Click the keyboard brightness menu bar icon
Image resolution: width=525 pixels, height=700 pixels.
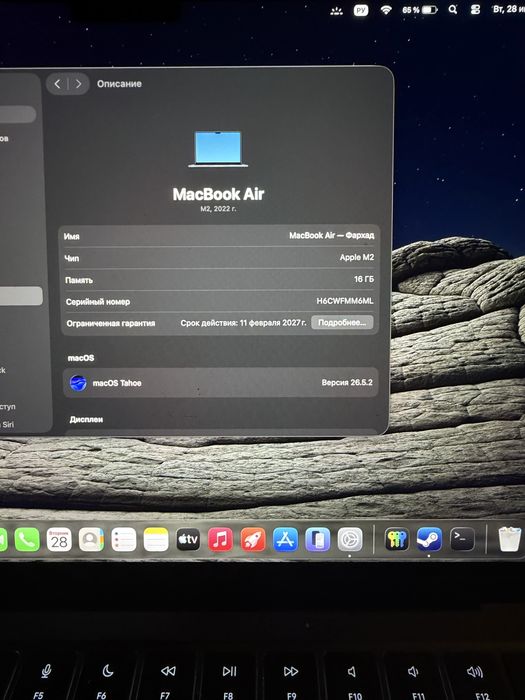pyautogui.click(x=336, y=11)
